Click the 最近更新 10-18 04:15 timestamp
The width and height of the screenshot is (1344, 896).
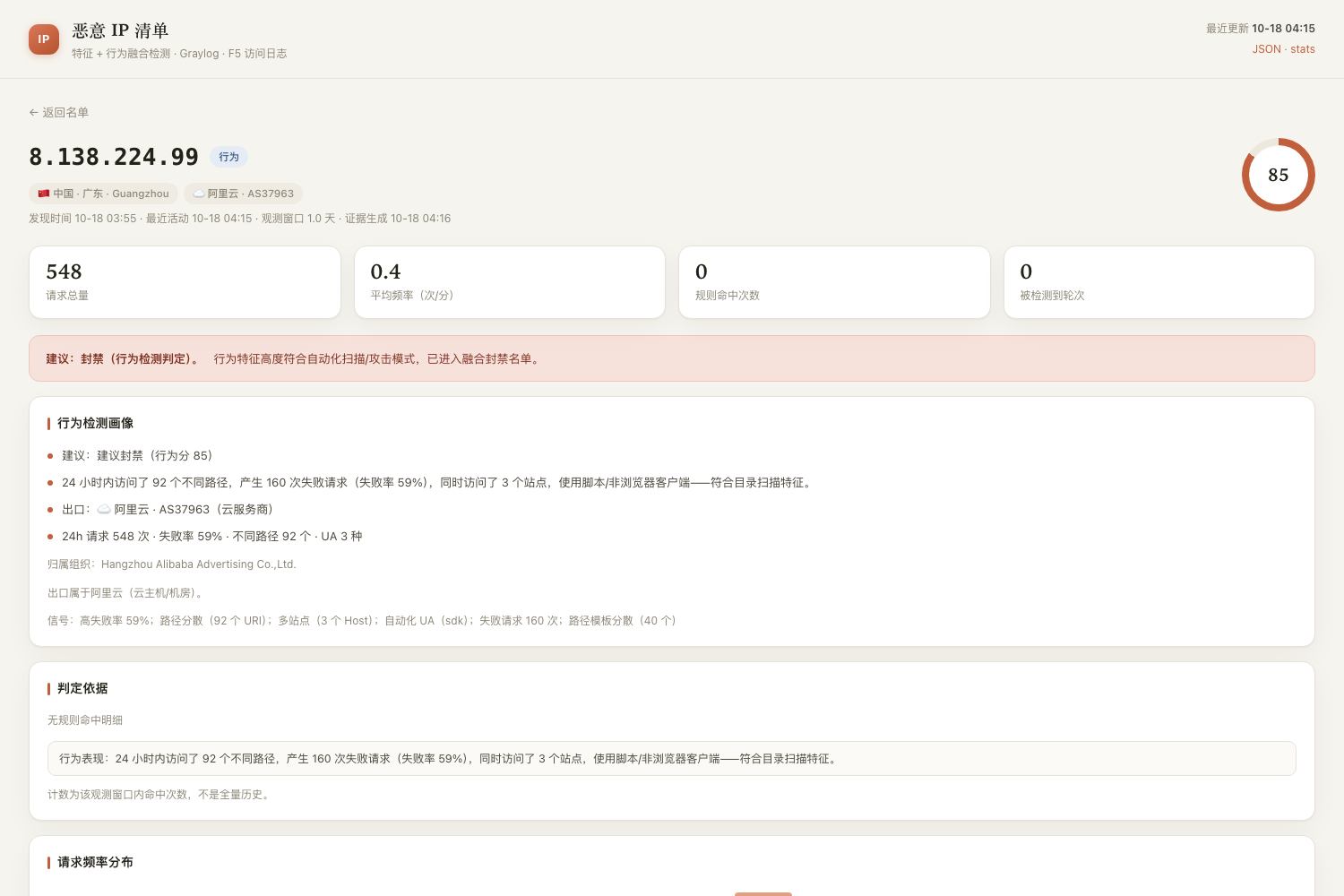click(1261, 29)
